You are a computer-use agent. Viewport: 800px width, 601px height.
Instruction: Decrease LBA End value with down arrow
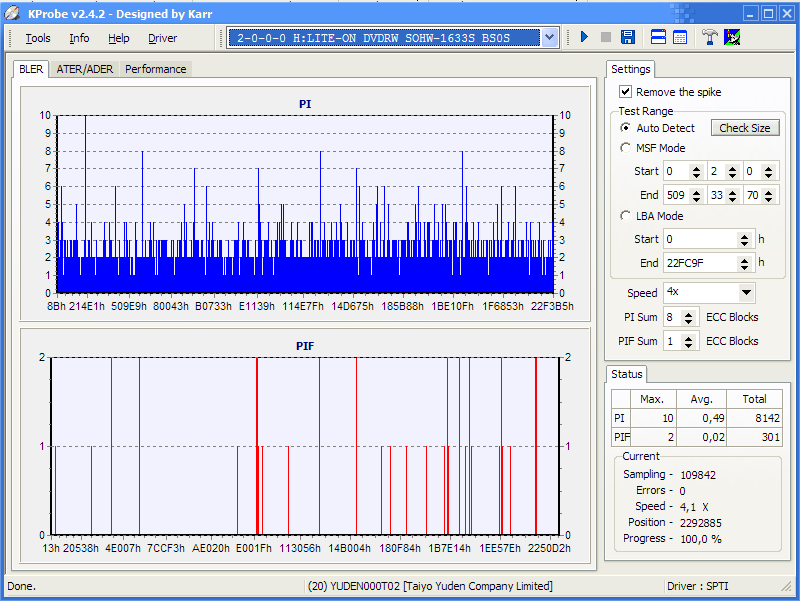[744, 267]
